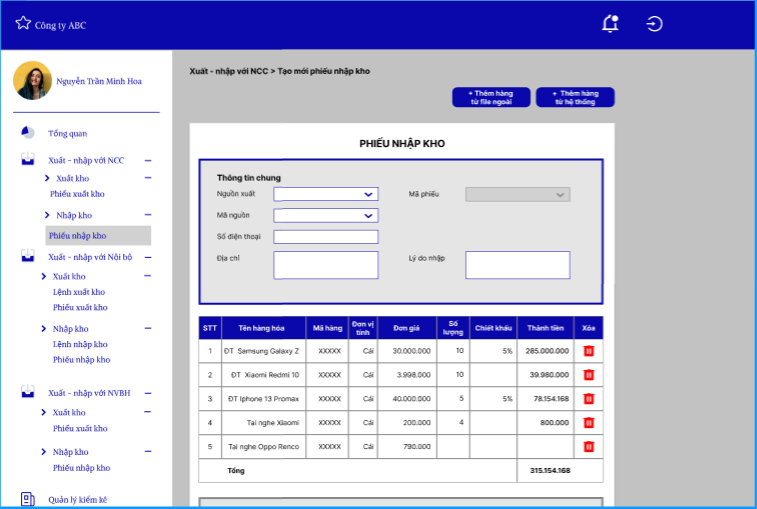Click the Công ty ABC title

(60, 26)
